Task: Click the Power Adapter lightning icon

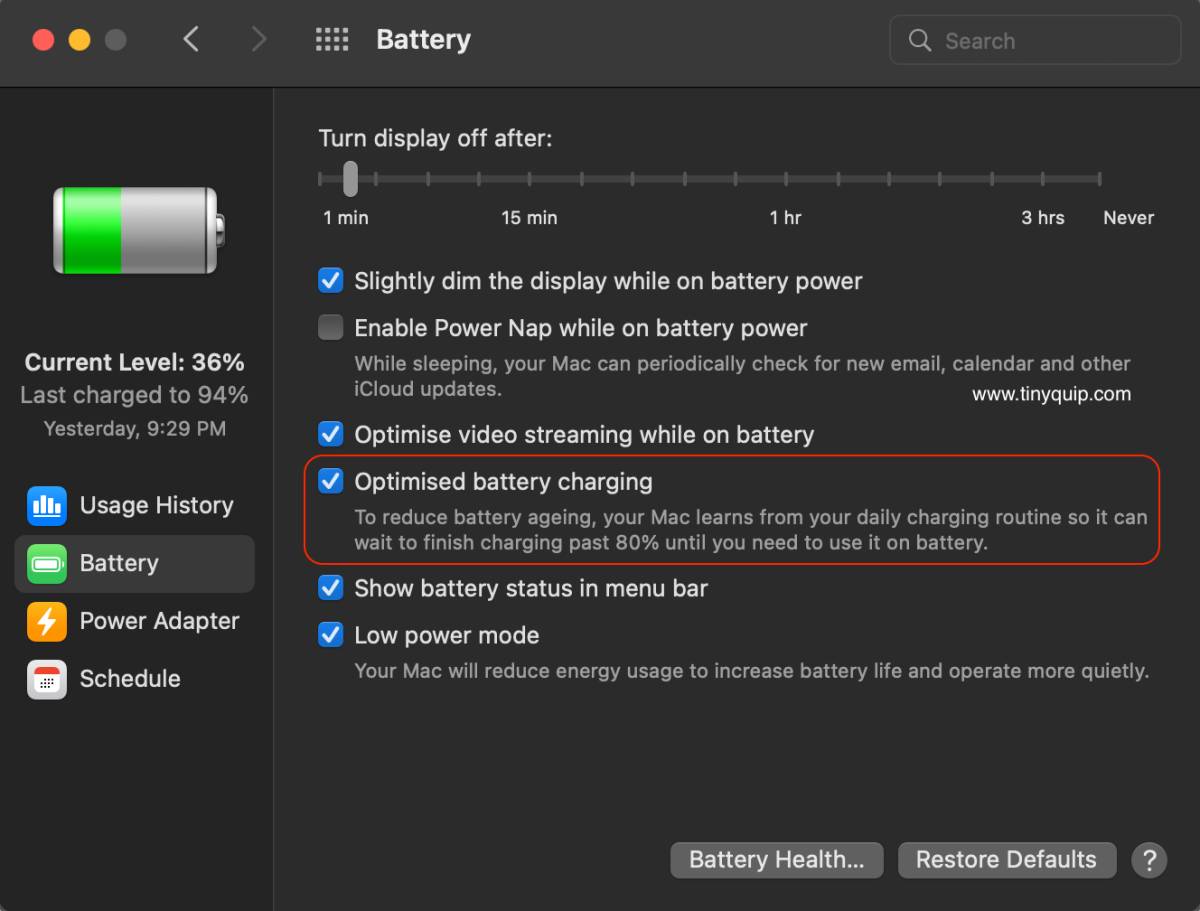Action: pyautogui.click(x=46, y=621)
